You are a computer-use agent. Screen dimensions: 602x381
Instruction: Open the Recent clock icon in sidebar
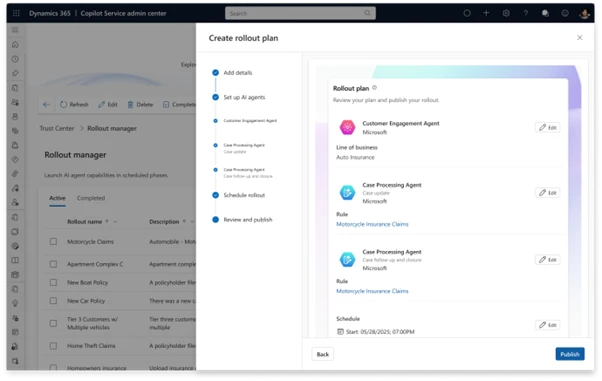[x=15, y=59]
